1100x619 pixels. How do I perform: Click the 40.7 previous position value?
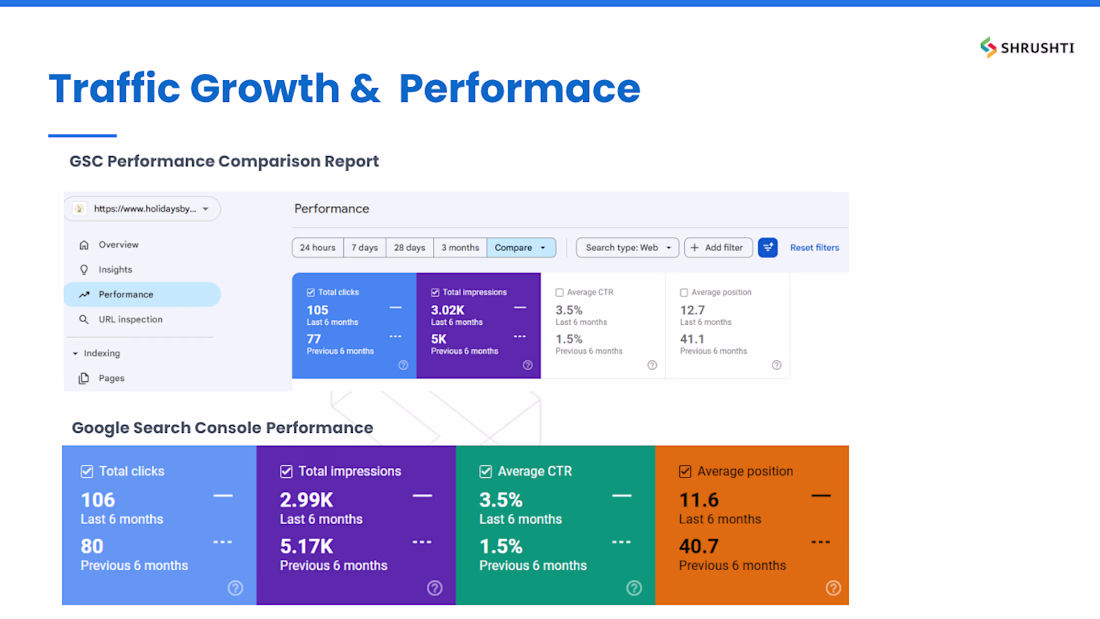[x=699, y=546]
